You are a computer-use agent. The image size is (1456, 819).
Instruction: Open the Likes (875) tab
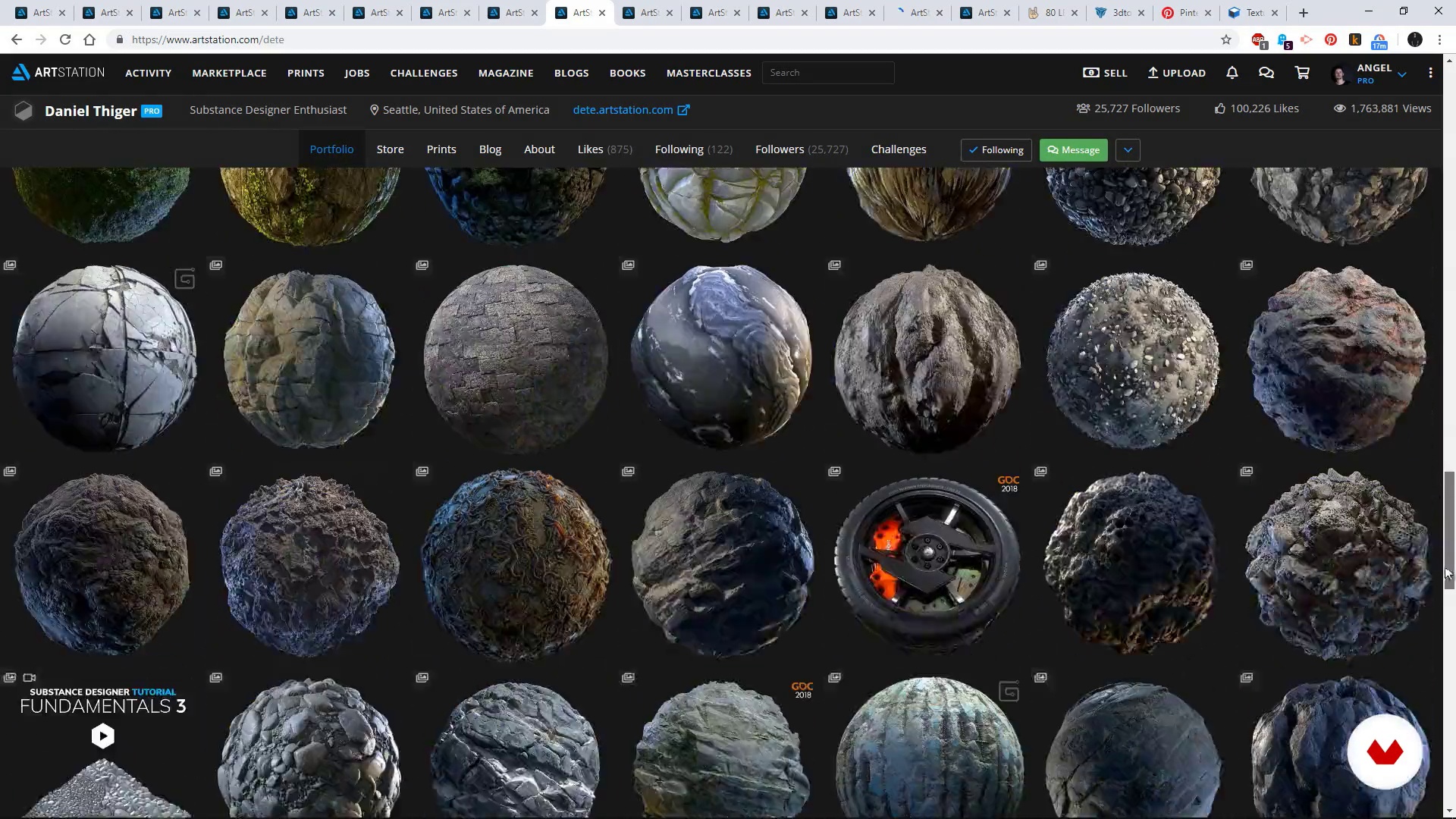[x=604, y=149]
